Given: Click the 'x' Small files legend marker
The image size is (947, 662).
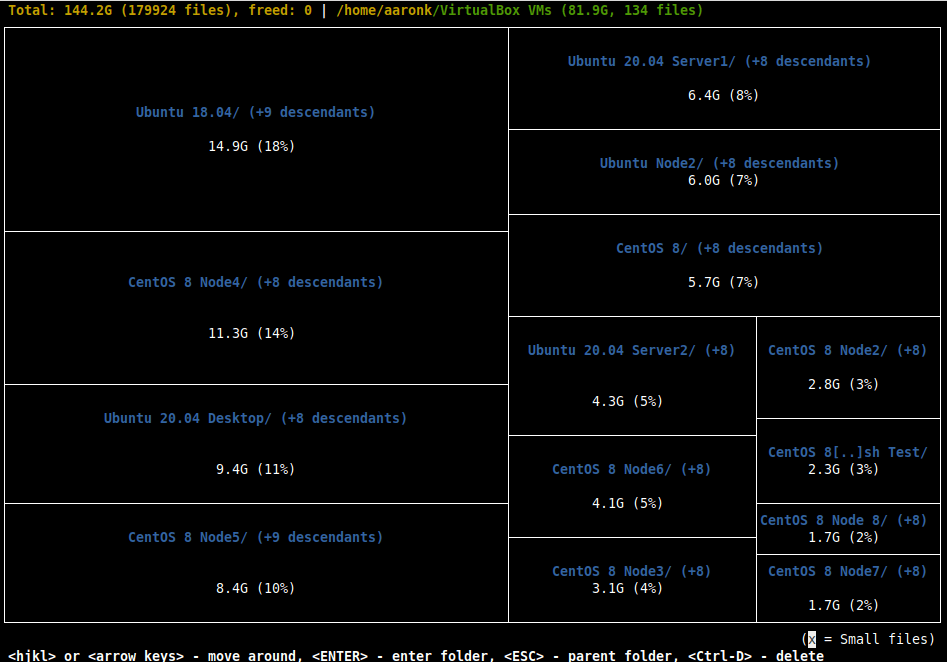Looking at the screenshot, I should pyautogui.click(x=812, y=639).
